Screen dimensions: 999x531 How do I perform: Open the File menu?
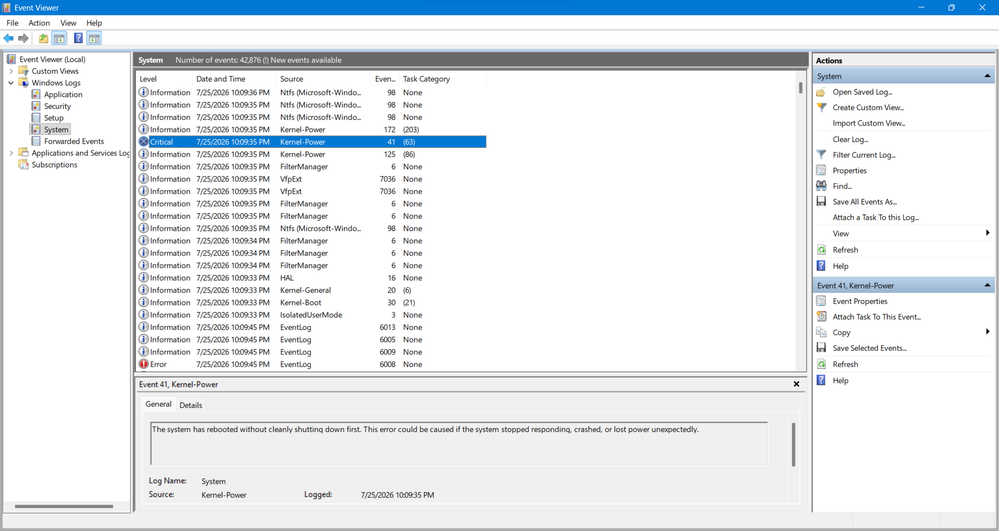click(12, 23)
